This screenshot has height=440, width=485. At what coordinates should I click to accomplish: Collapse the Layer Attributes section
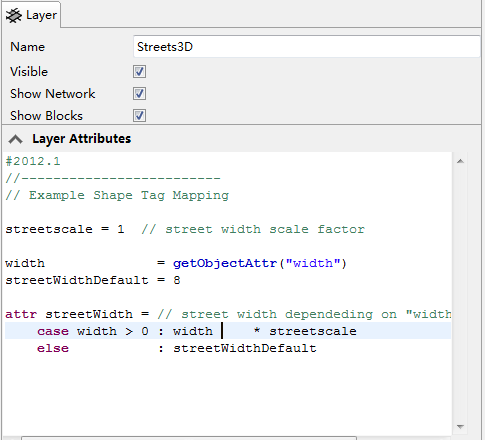point(15,139)
